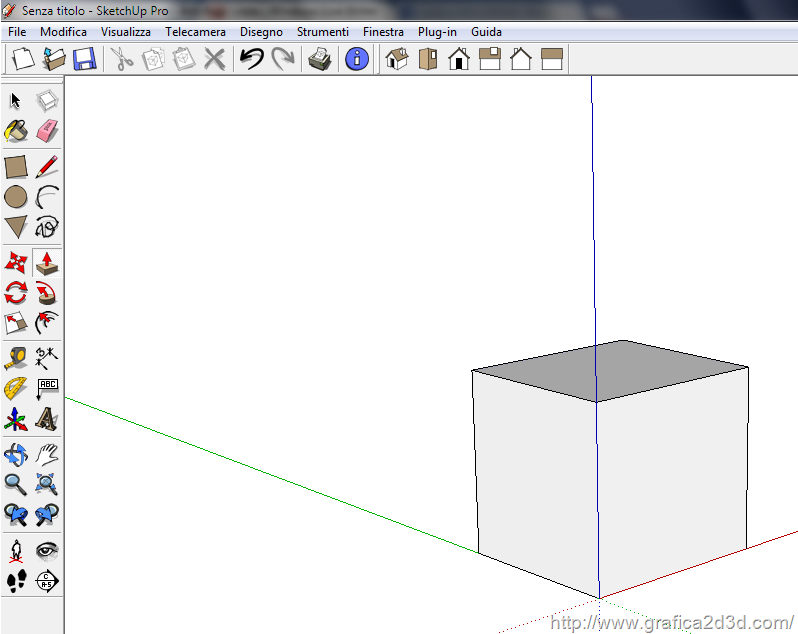Pick the Paint Bucket tool

tap(16, 131)
